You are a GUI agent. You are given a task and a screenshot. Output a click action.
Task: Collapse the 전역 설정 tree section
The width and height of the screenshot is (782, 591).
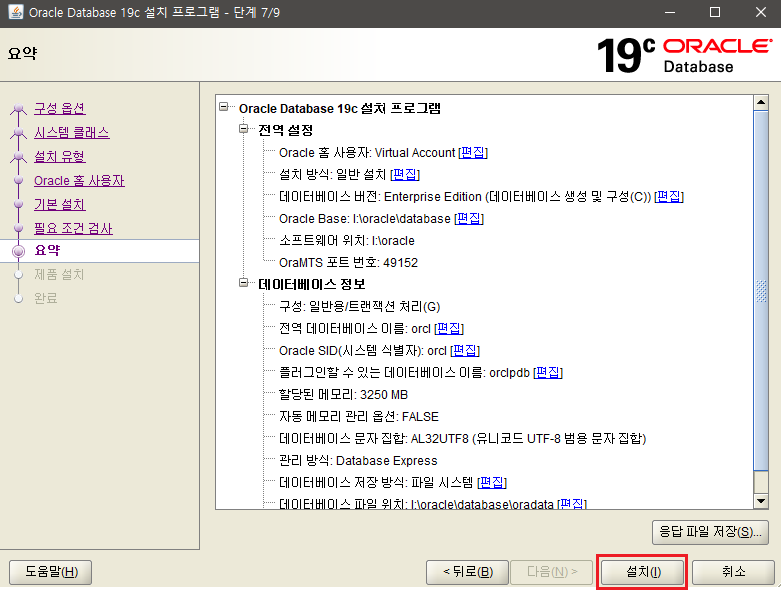click(x=244, y=129)
